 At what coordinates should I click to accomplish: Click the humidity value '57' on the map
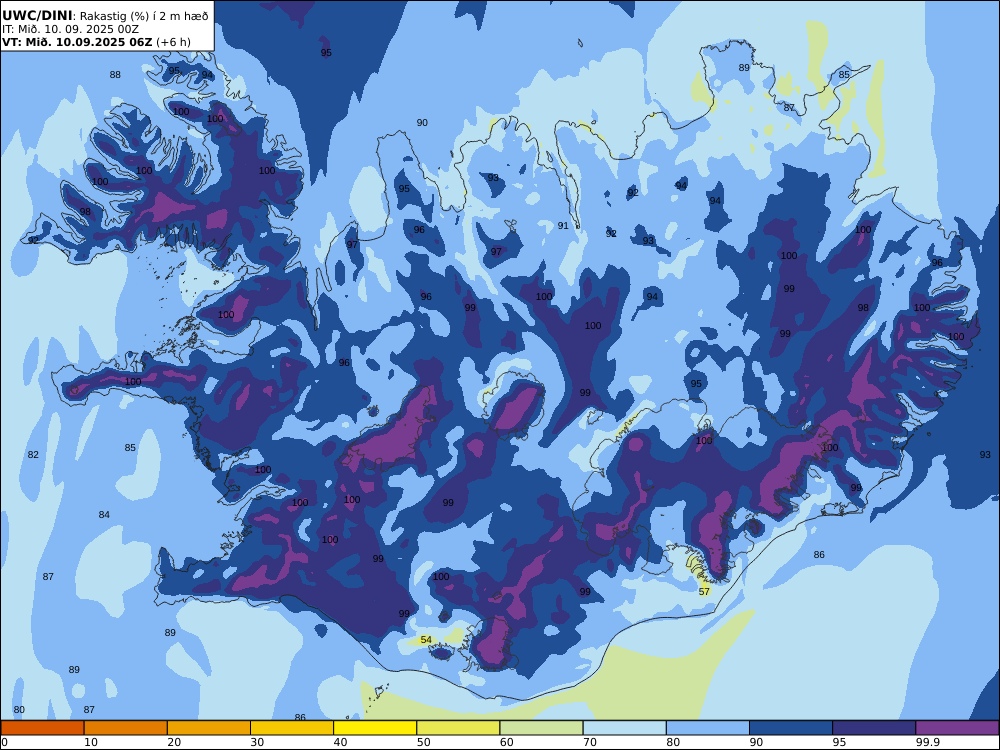pyautogui.click(x=704, y=592)
